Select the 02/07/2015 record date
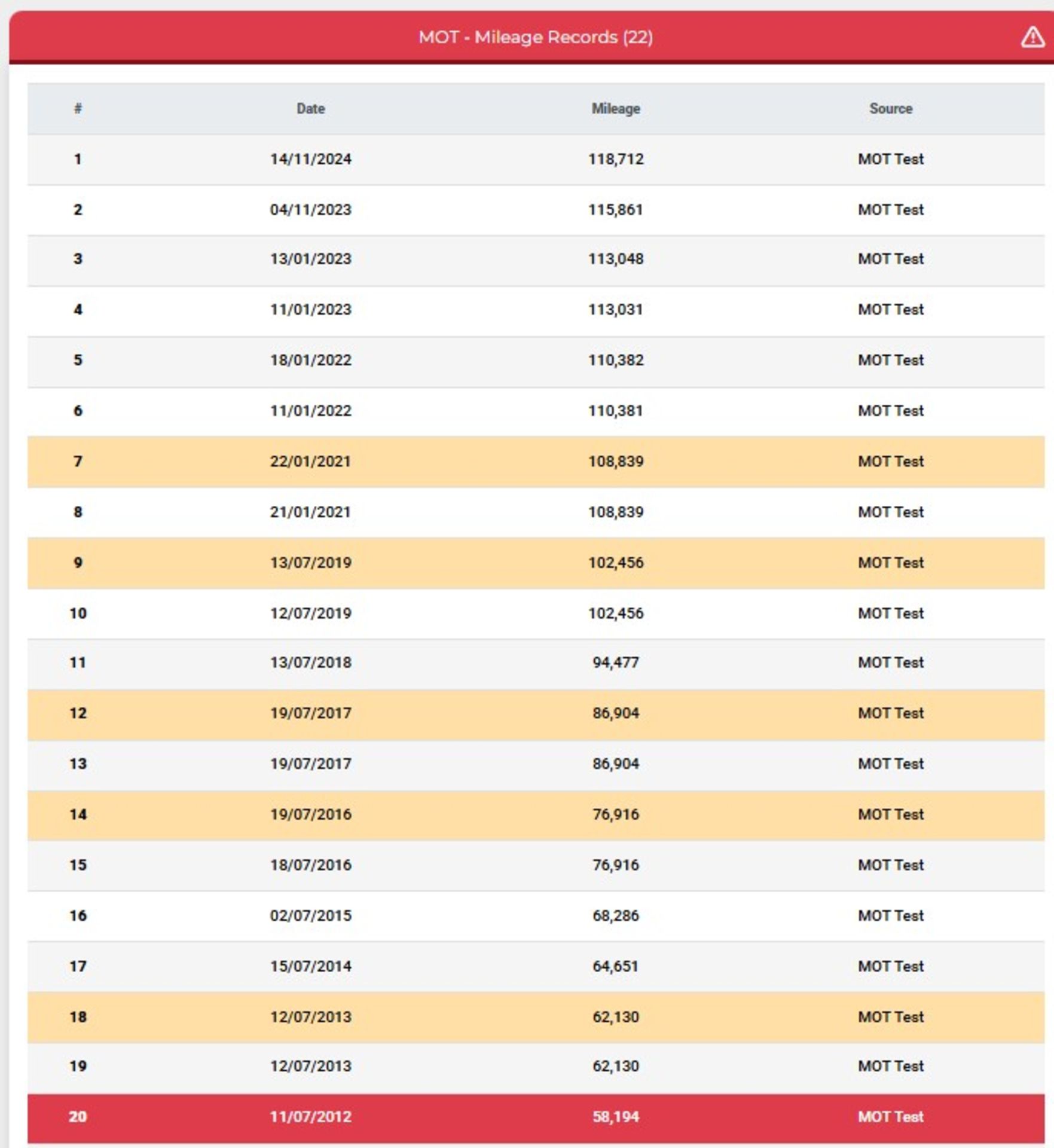This screenshot has height=1148, width=1054. 311,916
